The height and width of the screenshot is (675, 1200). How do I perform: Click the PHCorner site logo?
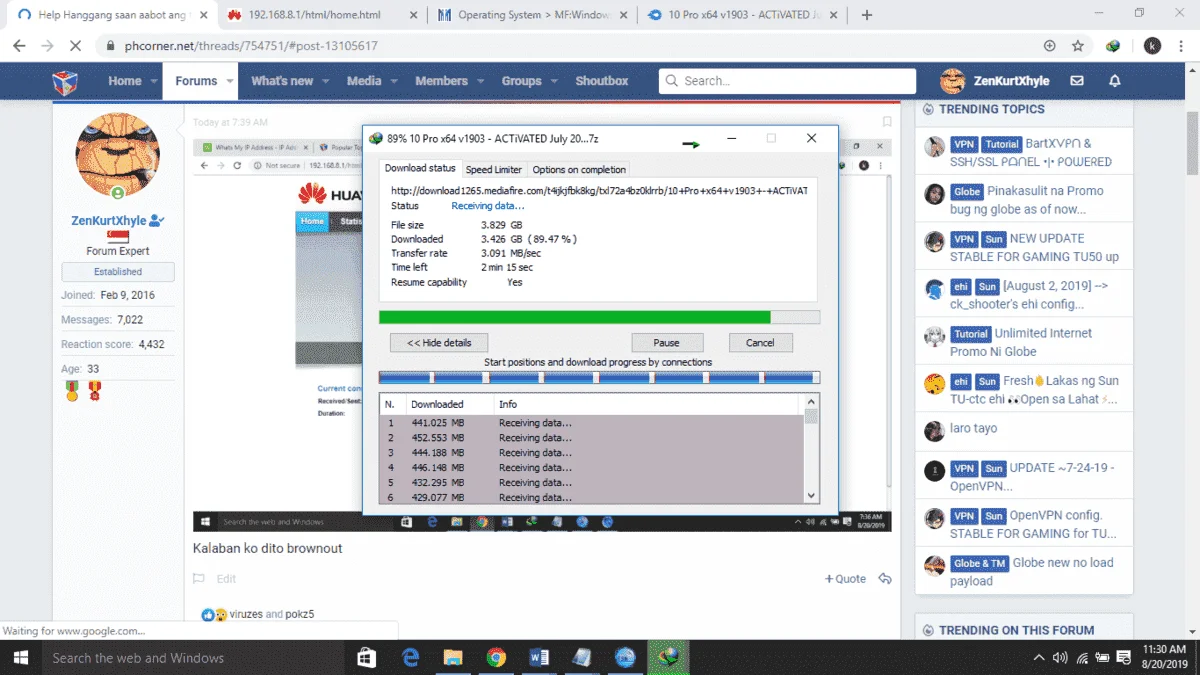coord(65,81)
